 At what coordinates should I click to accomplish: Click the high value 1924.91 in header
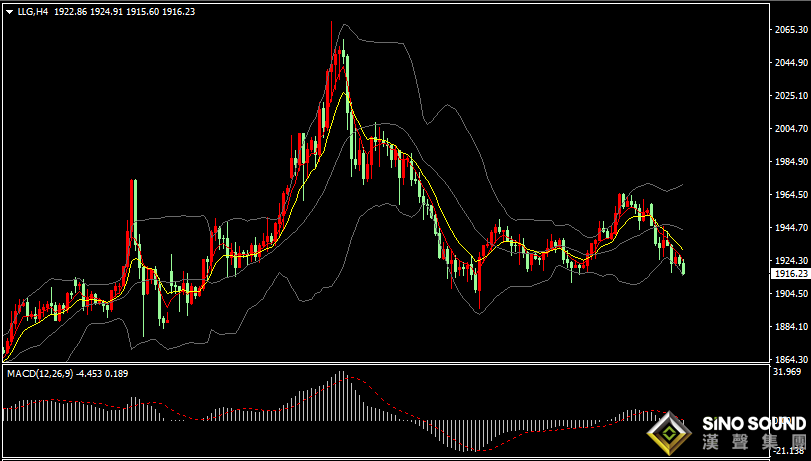[x=106, y=11]
